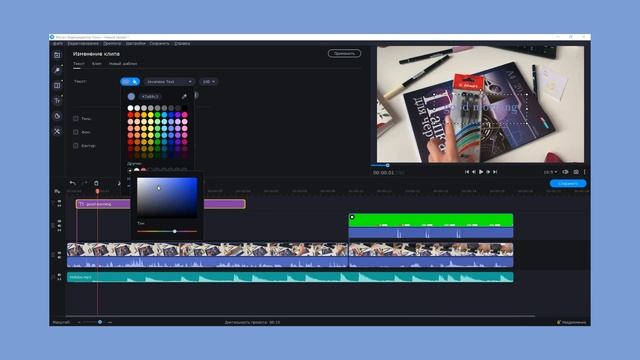Jump to the end of the video
Image resolution: width=640 pixels, height=360 pixels.
pyautogui.click(x=495, y=172)
